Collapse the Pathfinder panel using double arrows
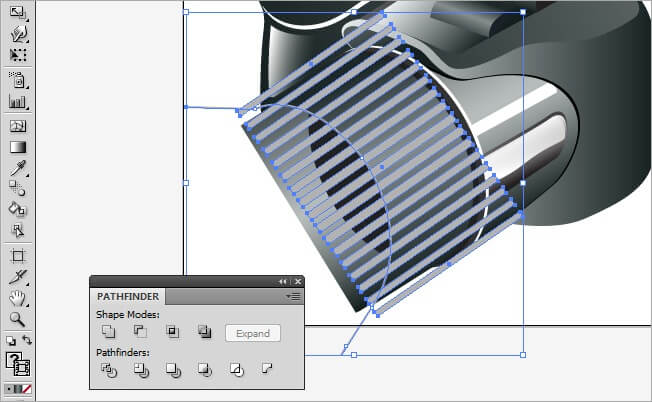652x402 pixels. [x=283, y=282]
